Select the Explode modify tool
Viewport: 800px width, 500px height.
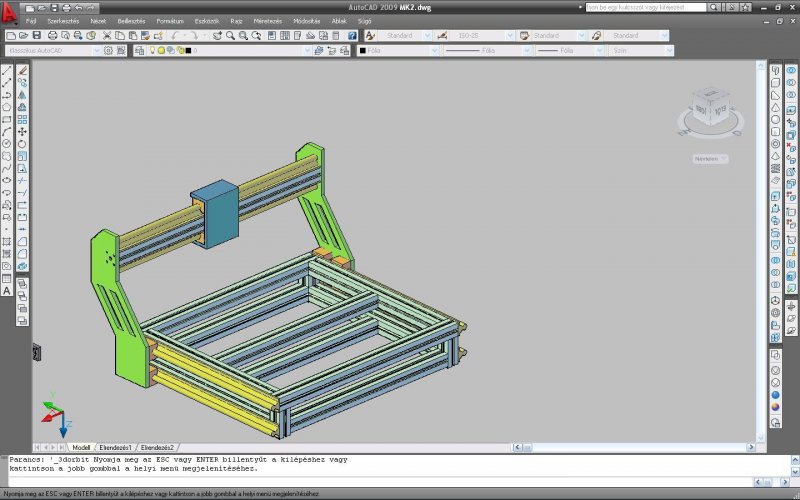22,266
